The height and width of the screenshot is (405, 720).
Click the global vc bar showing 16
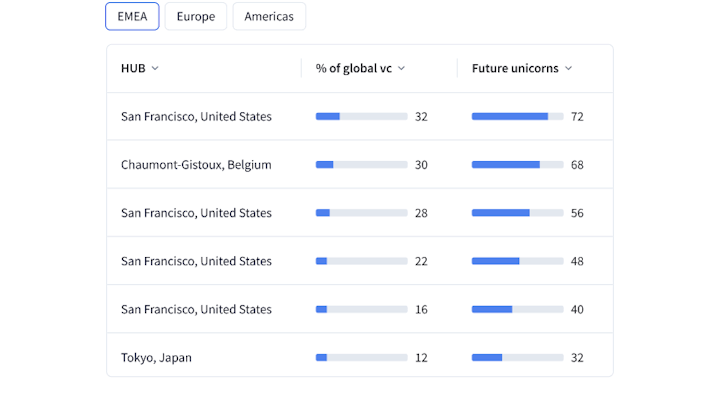[361, 309]
